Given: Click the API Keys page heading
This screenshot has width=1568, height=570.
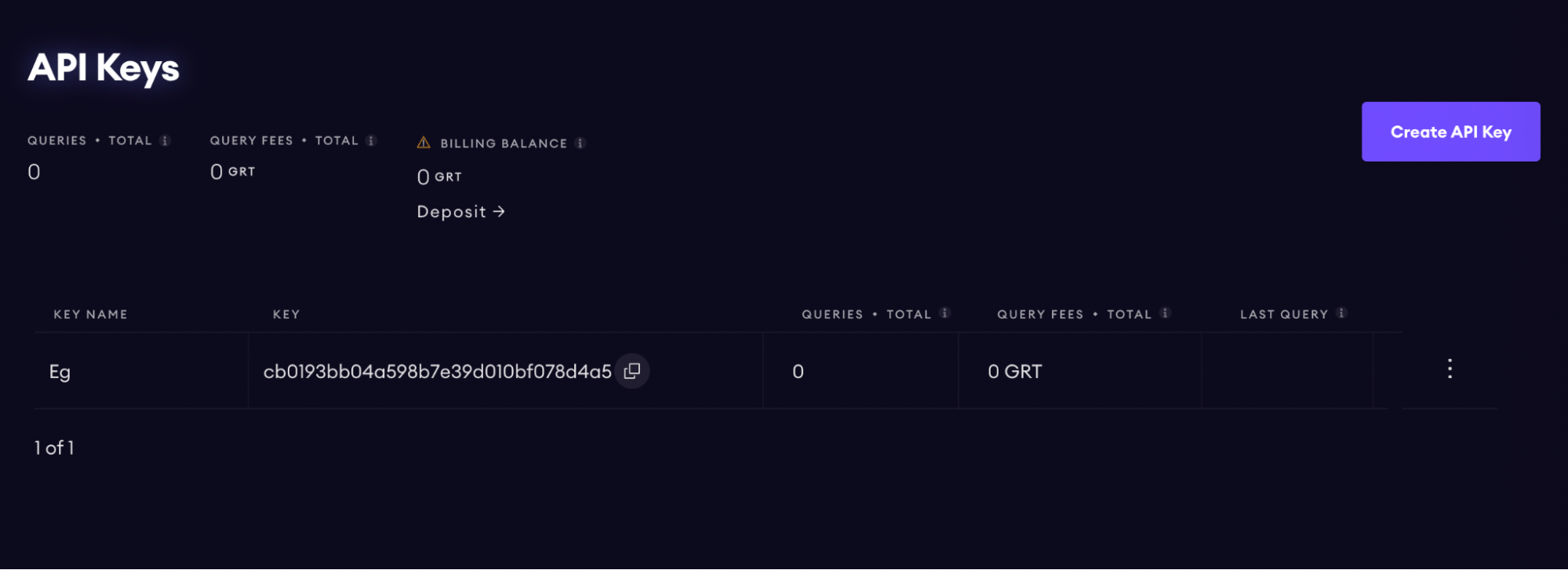Looking at the screenshot, I should (104, 68).
